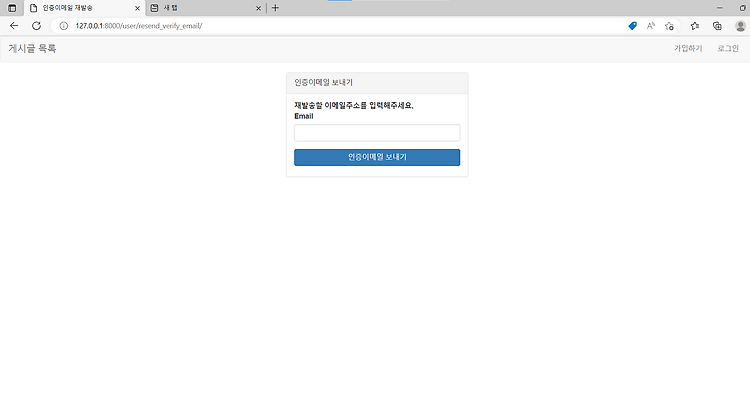Image resolution: width=750 pixels, height=415 pixels.
Task: Close the 인증이메일 재발송 tab
Action: [137, 8]
